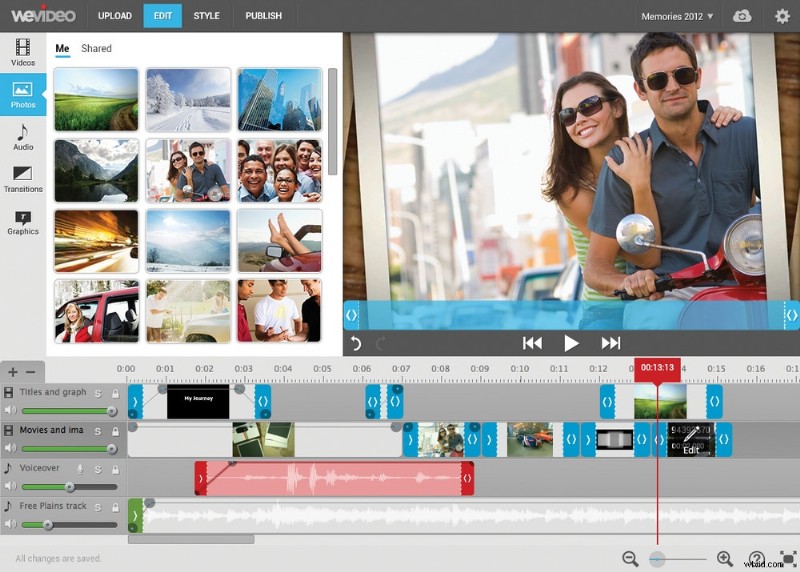This screenshot has height=572, width=800.
Task: Select the glass skyscrapers photo thumbnail
Action: pyautogui.click(x=280, y=100)
